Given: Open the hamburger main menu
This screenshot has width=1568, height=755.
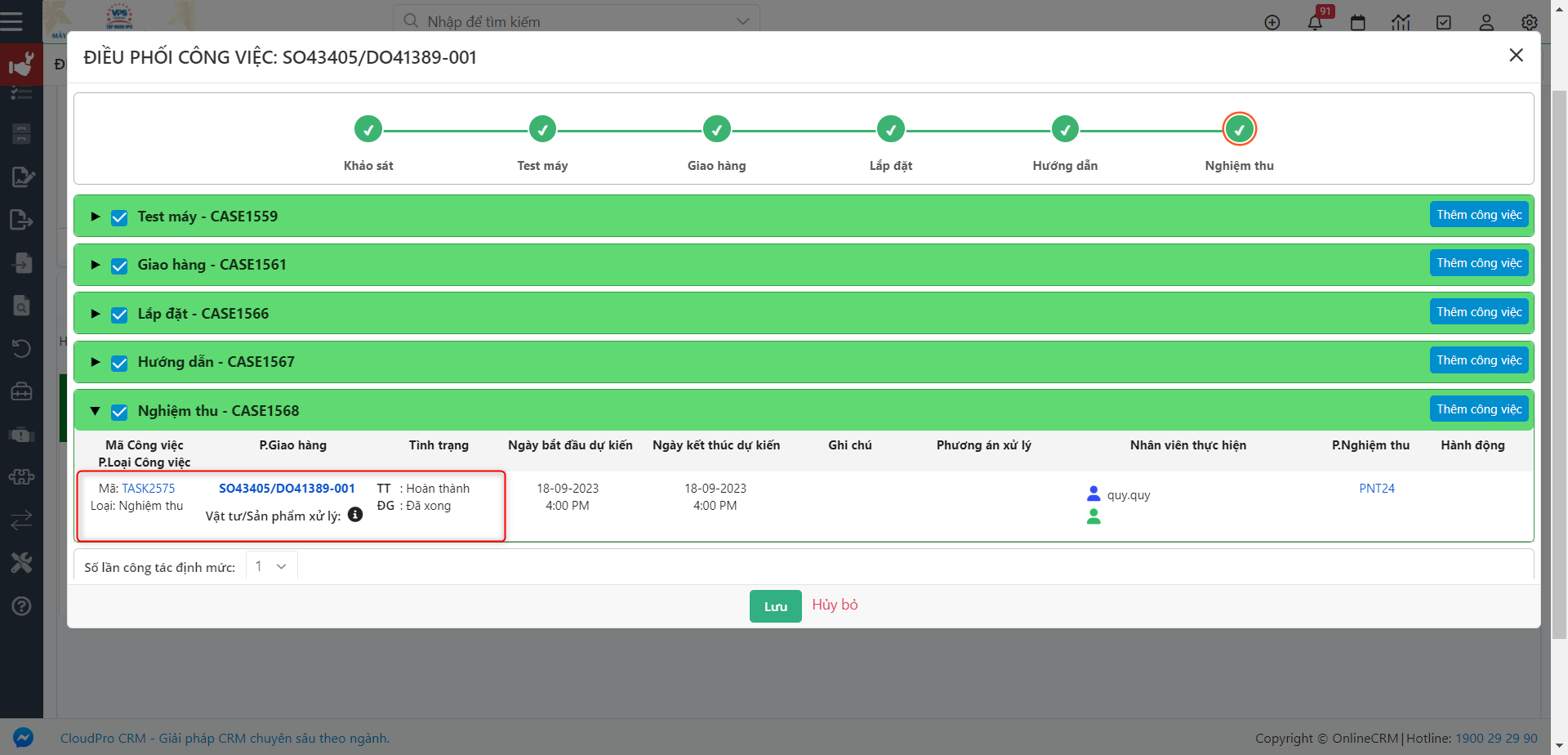Looking at the screenshot, I should pos(11,21).
